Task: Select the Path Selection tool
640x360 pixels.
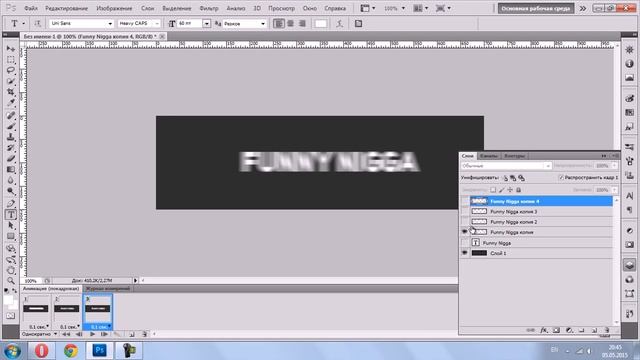Action: click(11, 225)
